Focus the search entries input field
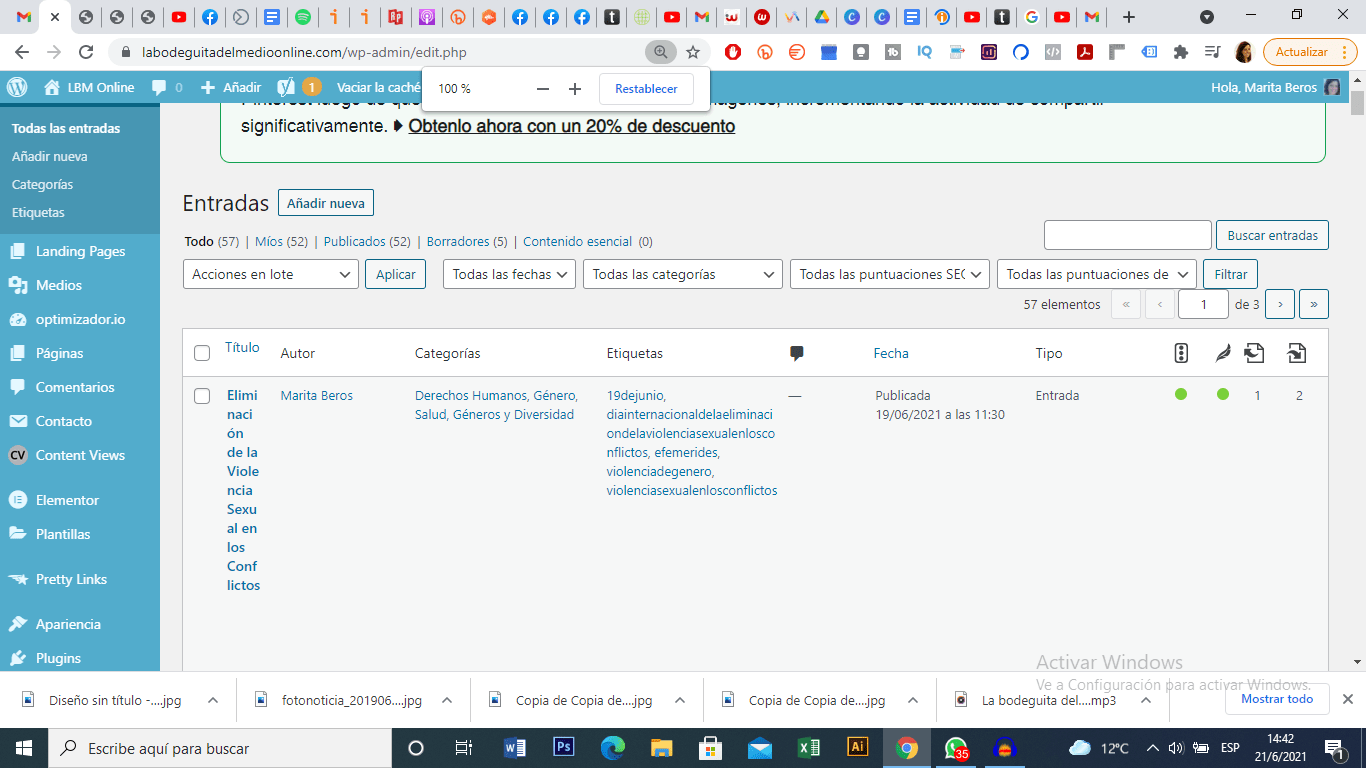This screenshot has height=768, width=1366. point(1128,235)
